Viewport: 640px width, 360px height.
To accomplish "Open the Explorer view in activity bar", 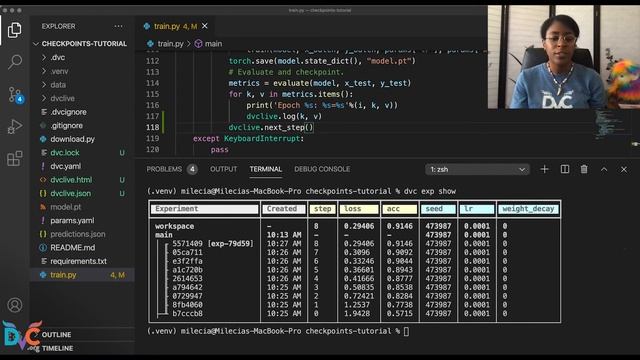I will 15,30.
